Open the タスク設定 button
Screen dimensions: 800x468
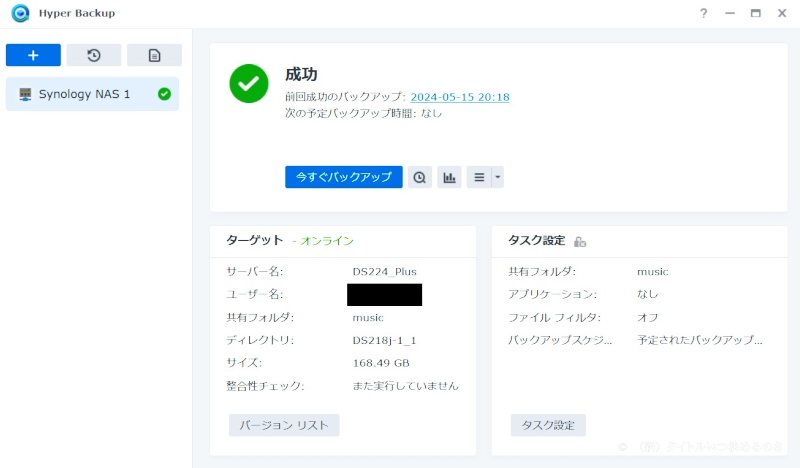[x=548, y=425]
